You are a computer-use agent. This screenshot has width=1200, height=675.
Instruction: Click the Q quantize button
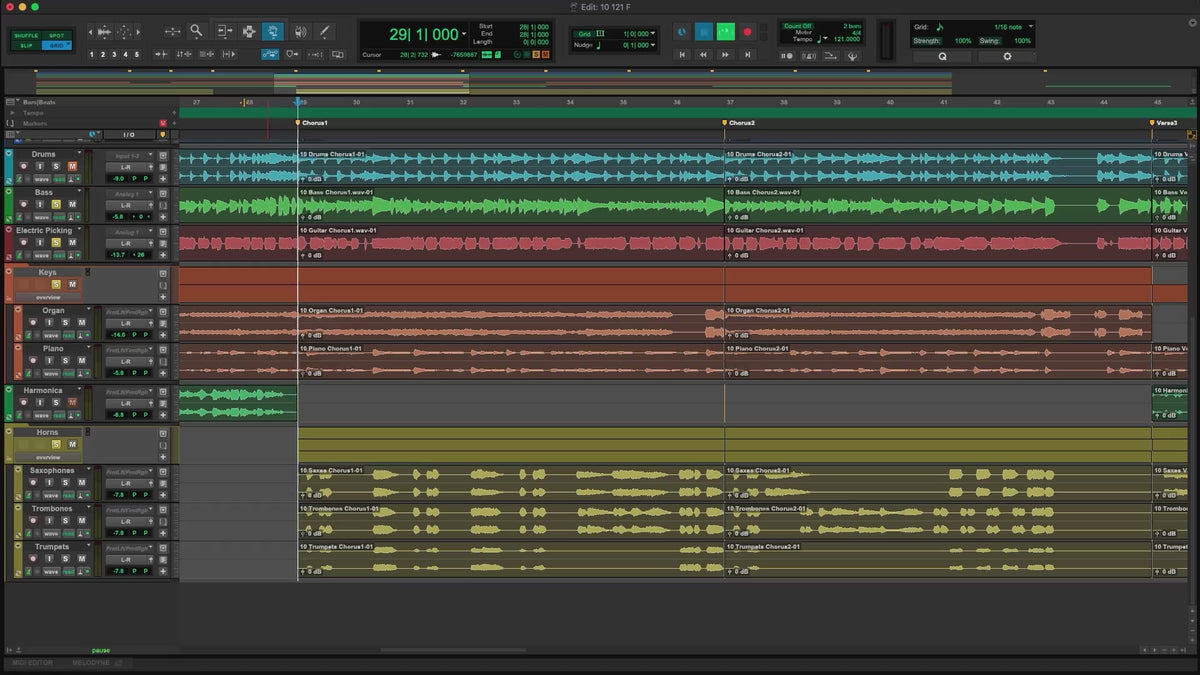pos(942,57)
